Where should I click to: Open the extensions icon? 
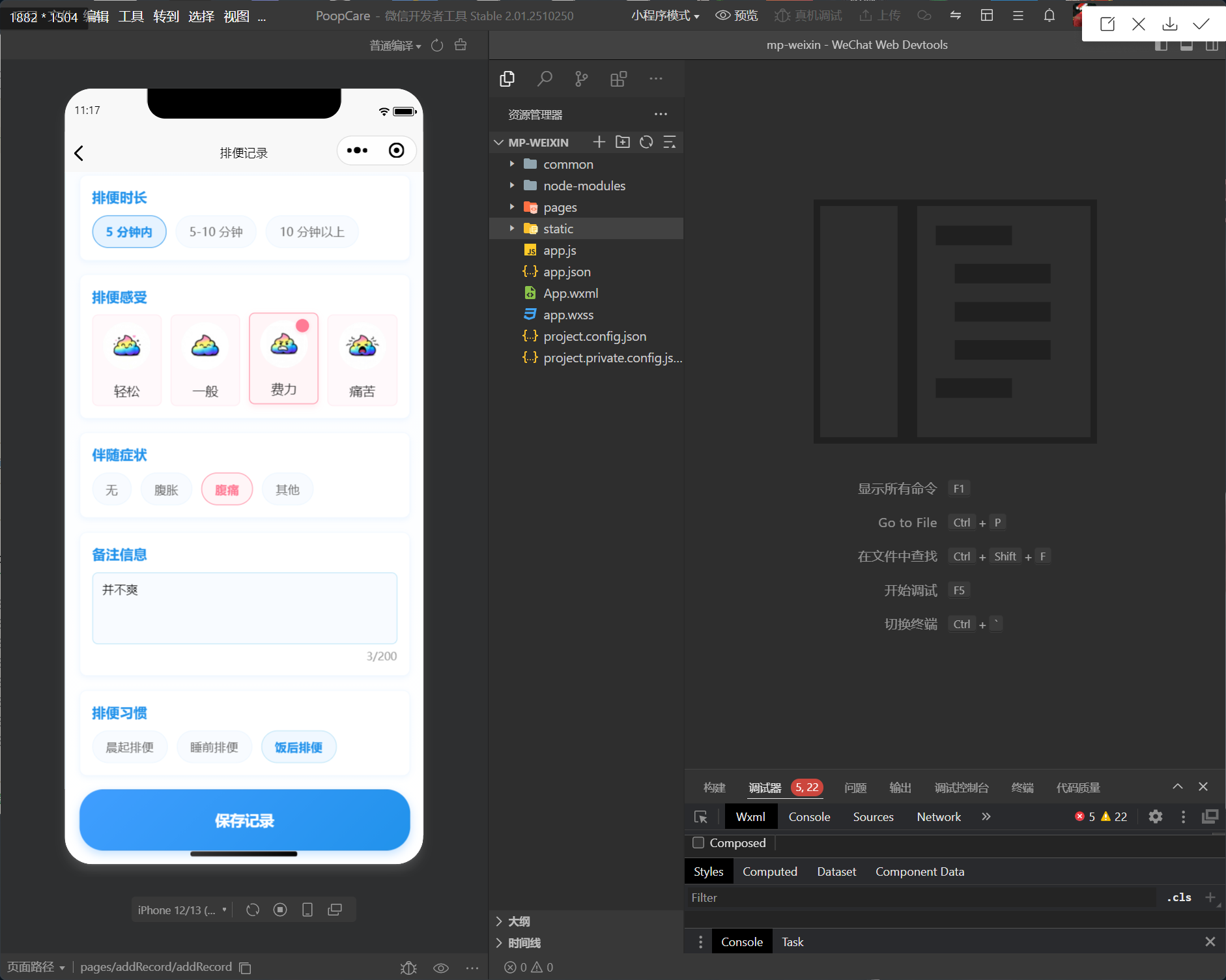[x=618, y=79]
